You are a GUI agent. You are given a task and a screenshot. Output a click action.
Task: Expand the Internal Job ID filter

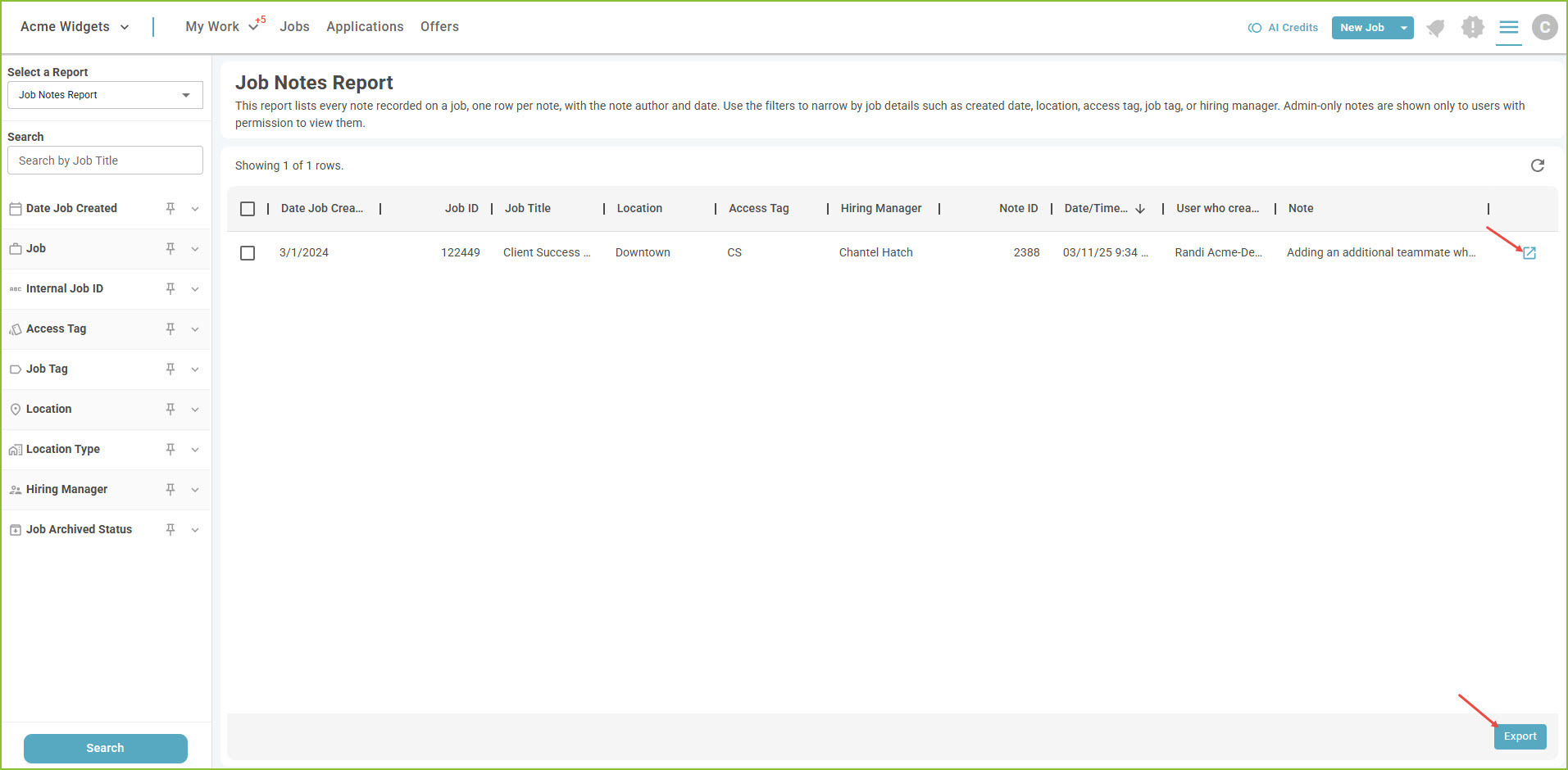[195, 289]
